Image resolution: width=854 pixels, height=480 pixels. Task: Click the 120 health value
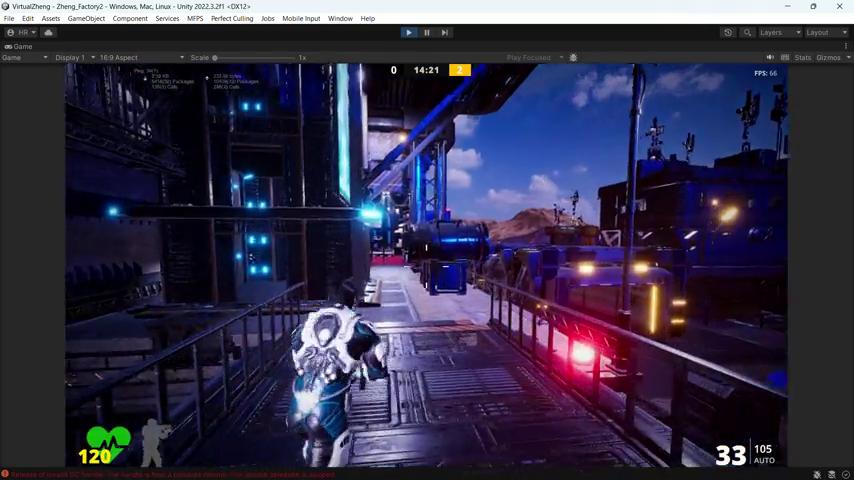point(95,457)
